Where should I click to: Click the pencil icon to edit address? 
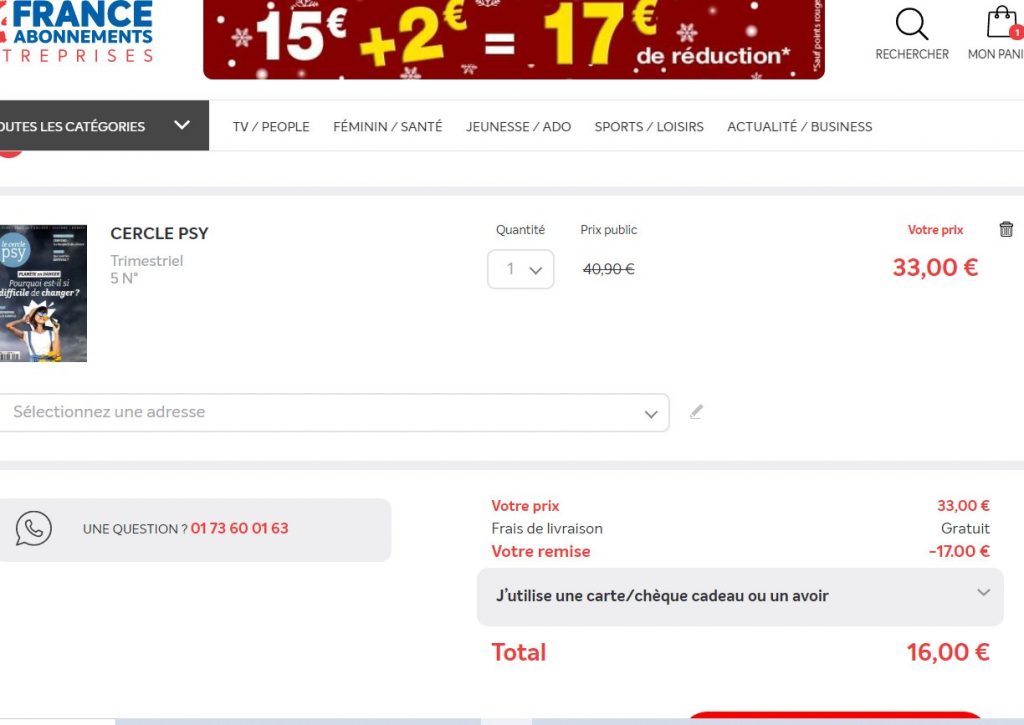click(696, 412)
